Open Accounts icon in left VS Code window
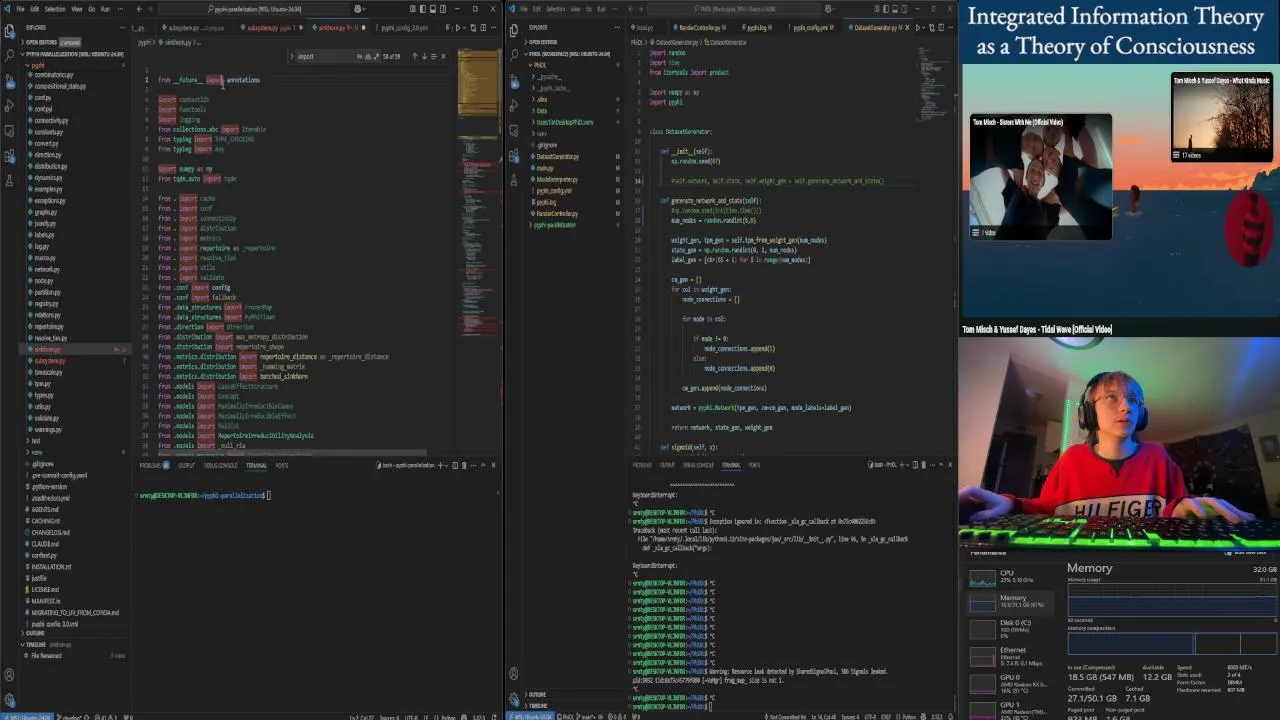The height and width of the screenshot is (720, 1280). pos(9,675)
